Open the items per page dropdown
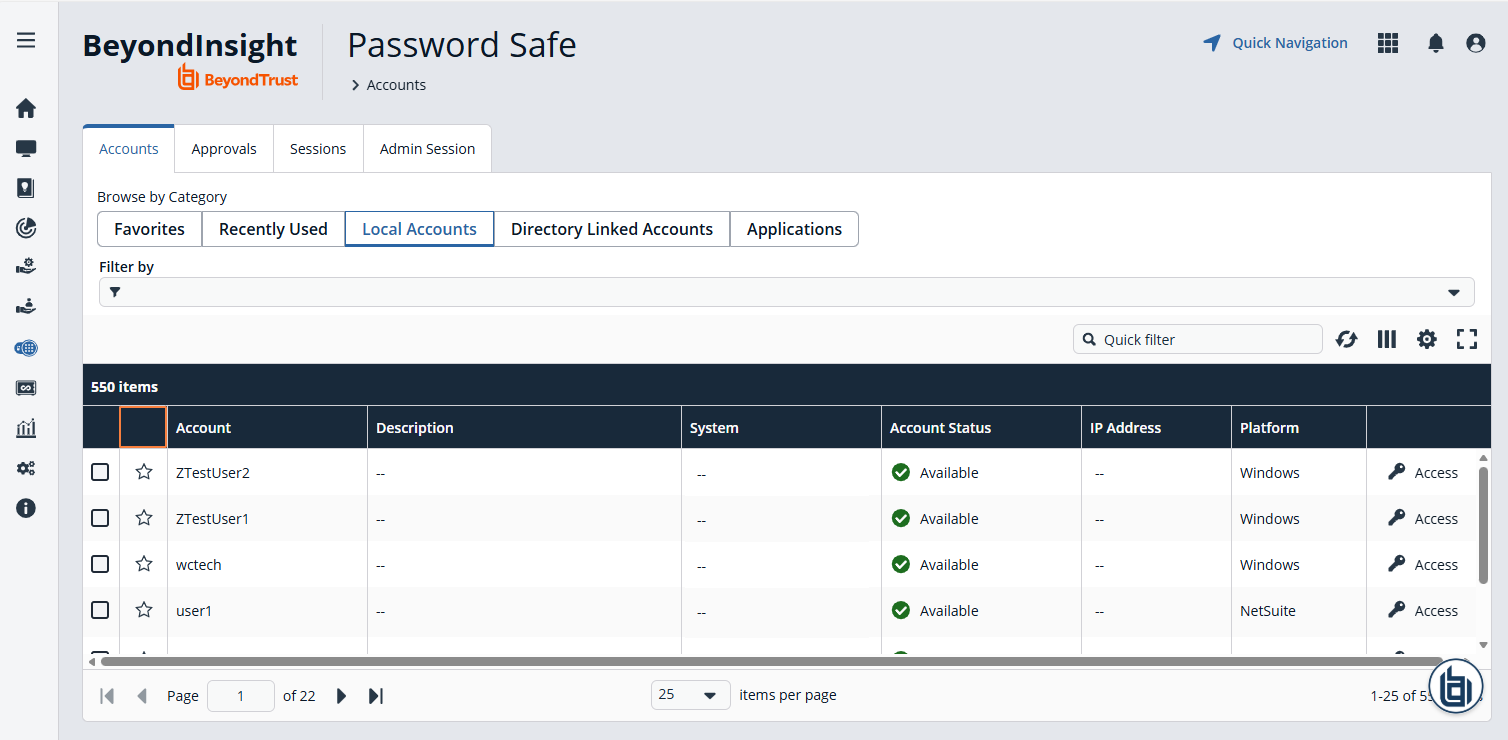 (x=690, y=694)
